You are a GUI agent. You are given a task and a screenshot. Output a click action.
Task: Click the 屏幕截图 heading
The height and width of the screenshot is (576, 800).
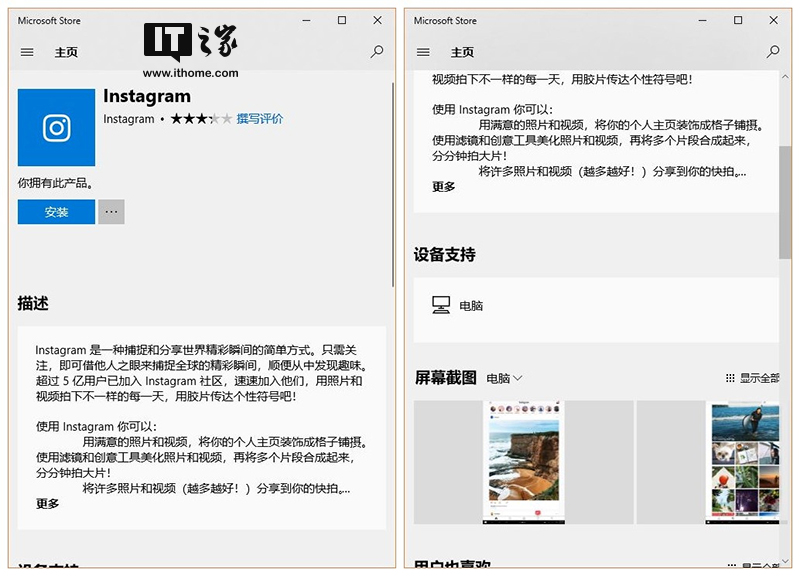pyautogui.click(x=445, y=378)
